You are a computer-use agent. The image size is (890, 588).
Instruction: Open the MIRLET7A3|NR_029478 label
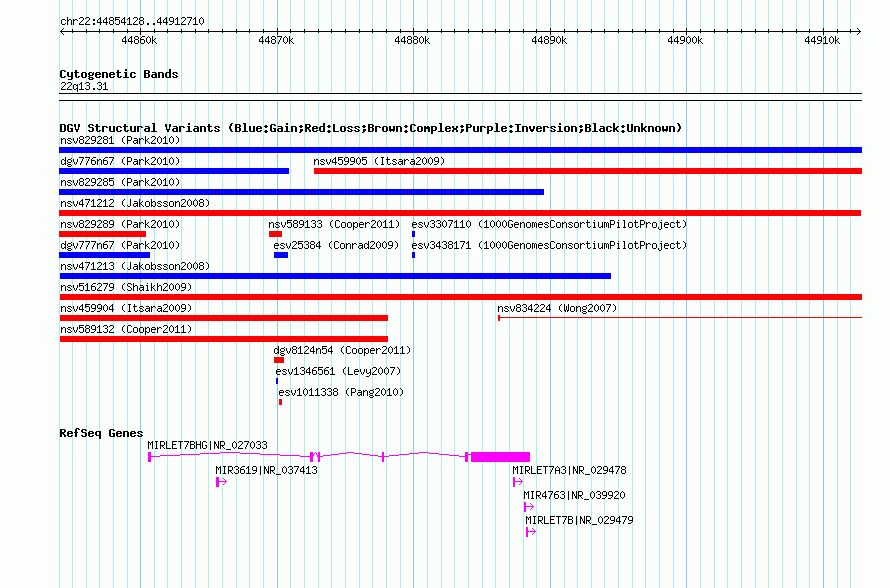[x=569, y=470]
